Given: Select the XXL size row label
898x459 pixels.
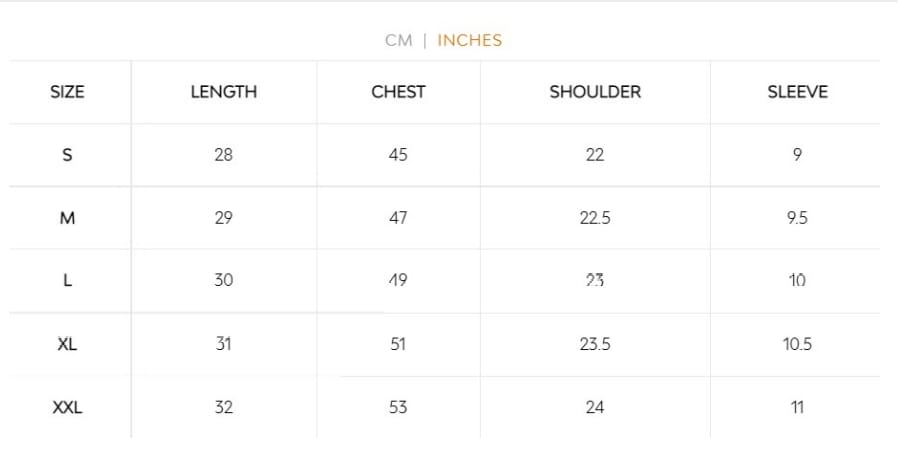Looking at the screenshot, I should pyautogui.click(x=67, y=407).
